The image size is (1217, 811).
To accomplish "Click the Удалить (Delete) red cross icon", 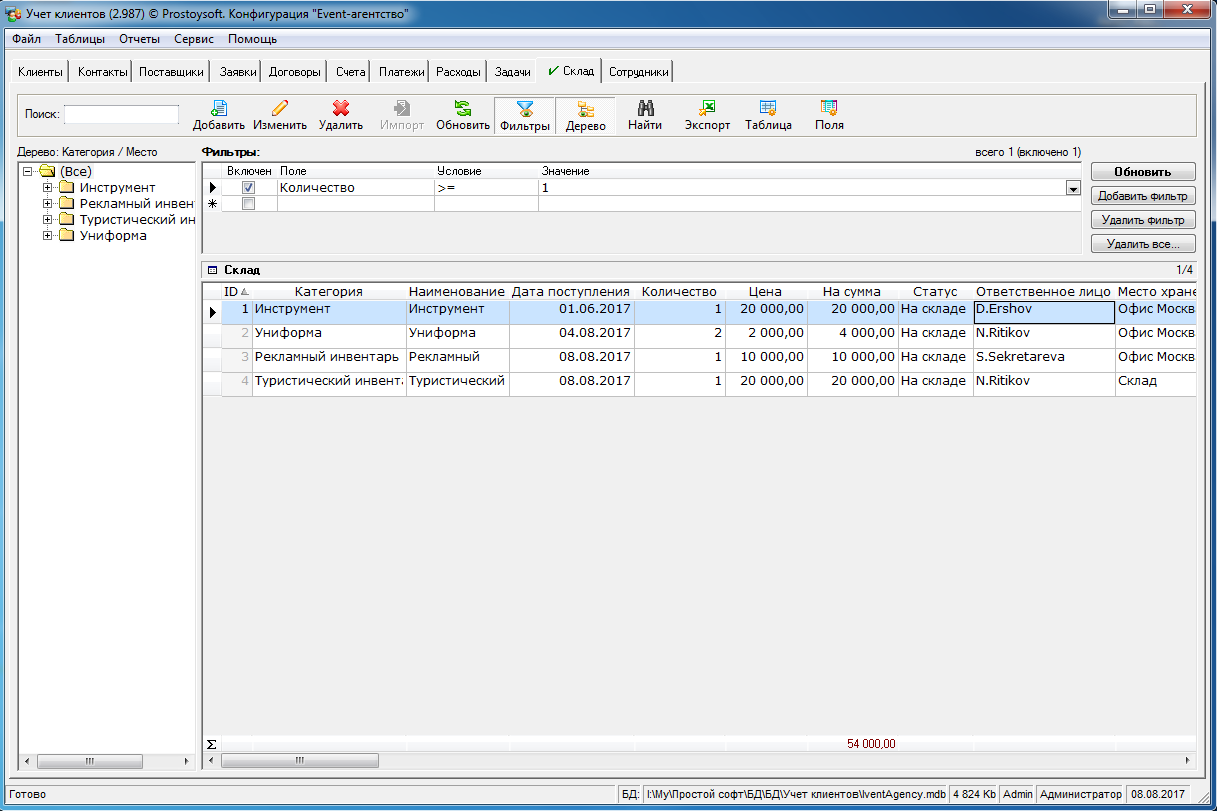I will (x=340, y=109).
